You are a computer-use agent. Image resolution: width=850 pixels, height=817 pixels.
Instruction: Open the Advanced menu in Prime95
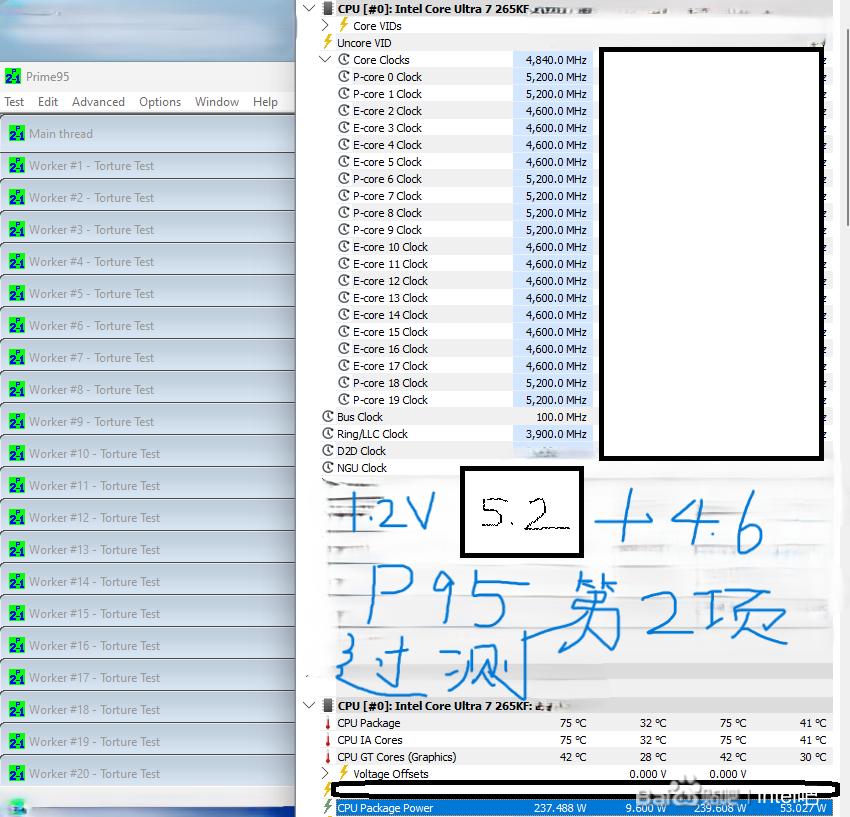tap(98, 102)
